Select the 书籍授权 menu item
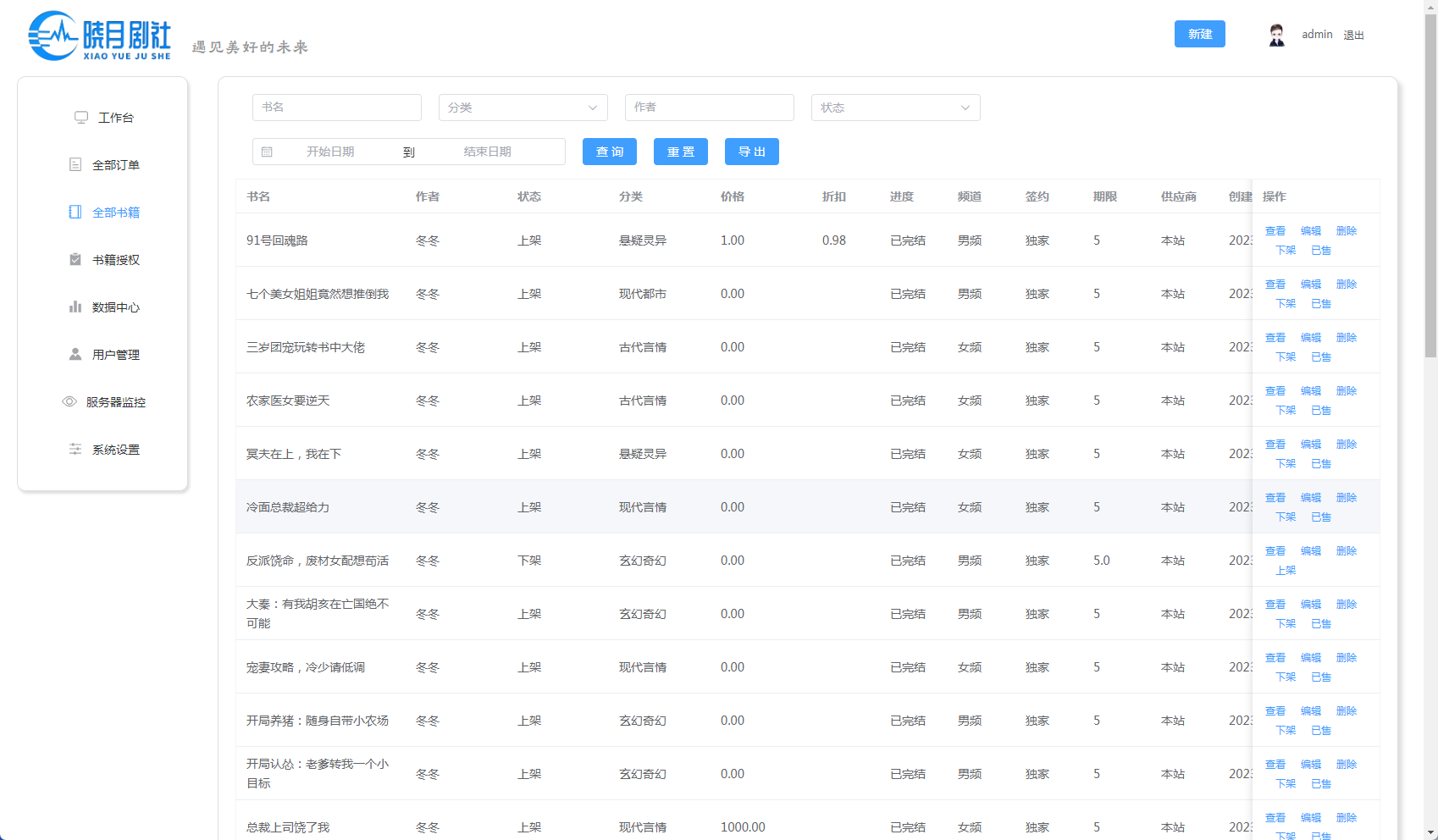The height and width of the screenshot is (840, 1438). coord(102,259)
